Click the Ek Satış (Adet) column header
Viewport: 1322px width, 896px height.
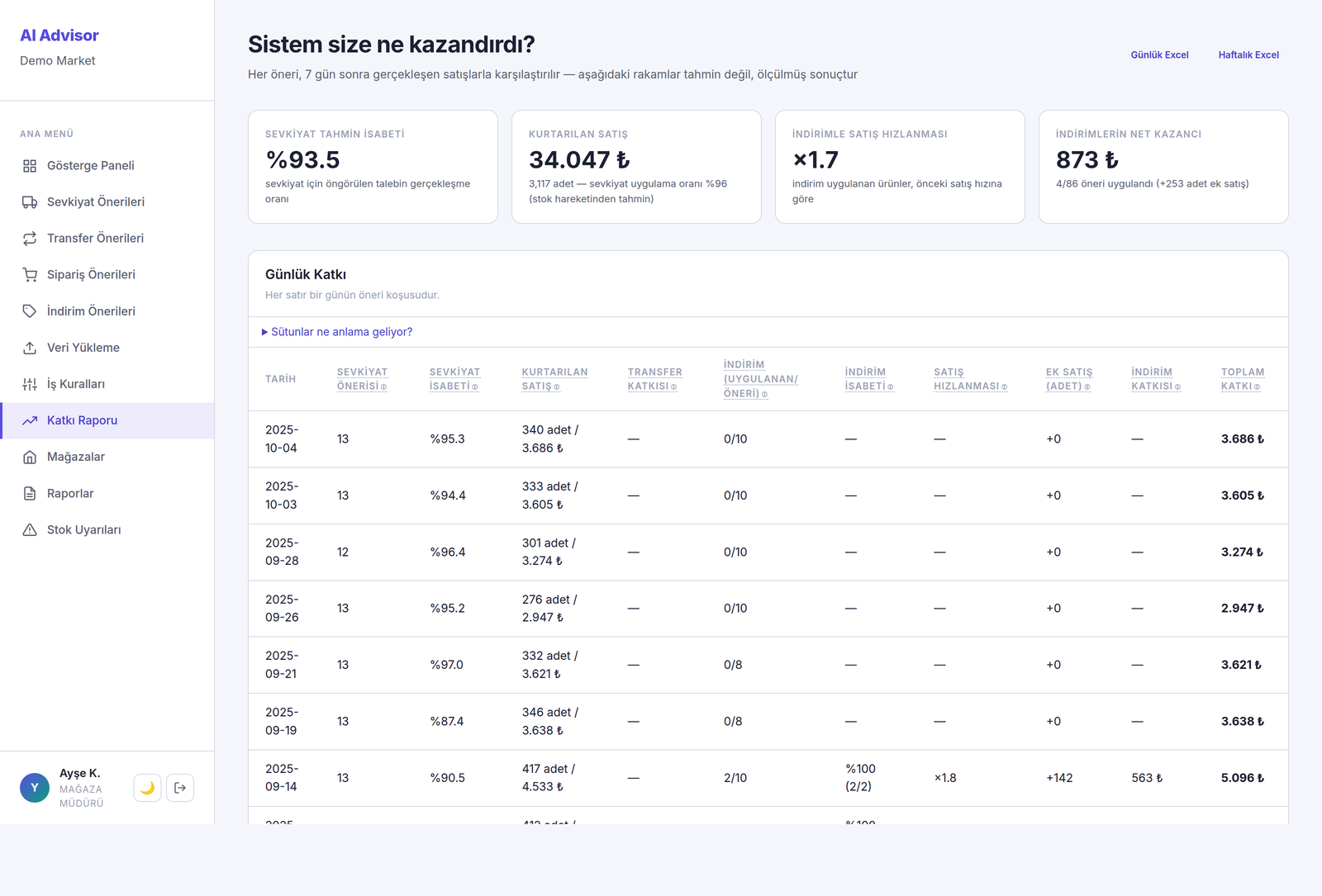click(x=1069, y=379)
